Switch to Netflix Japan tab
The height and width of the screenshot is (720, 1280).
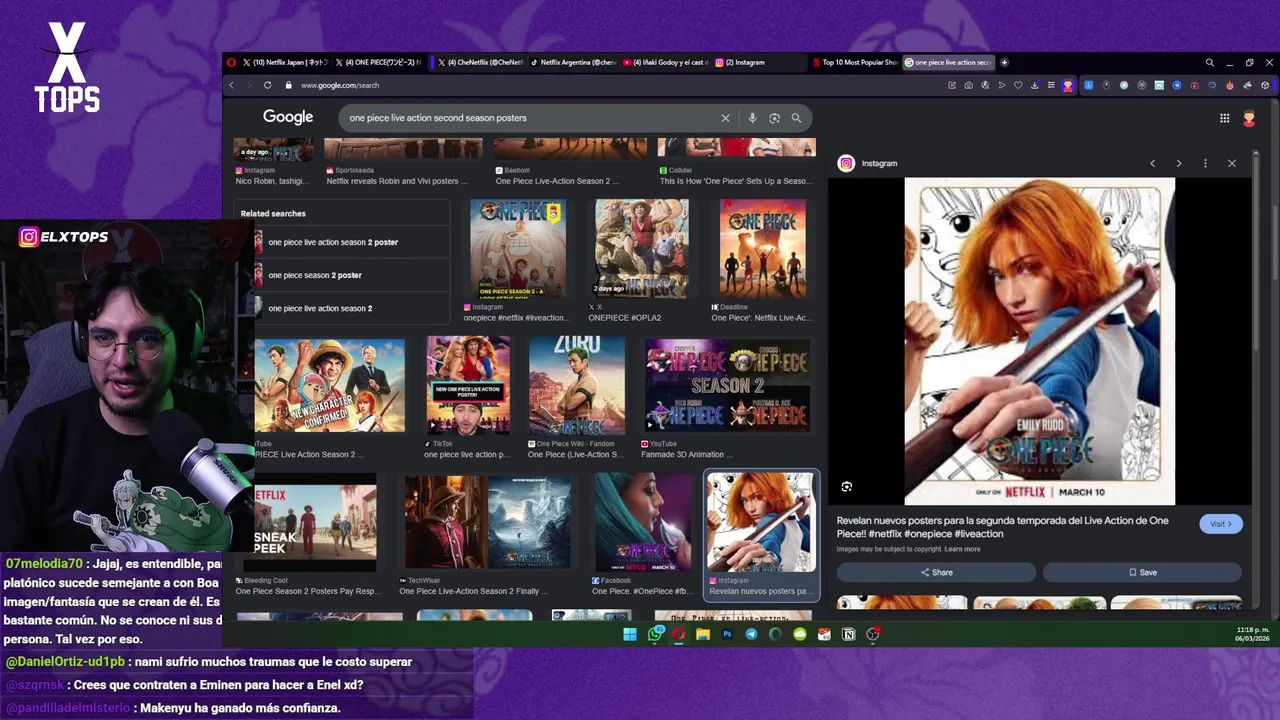click(x=285, y=62)
